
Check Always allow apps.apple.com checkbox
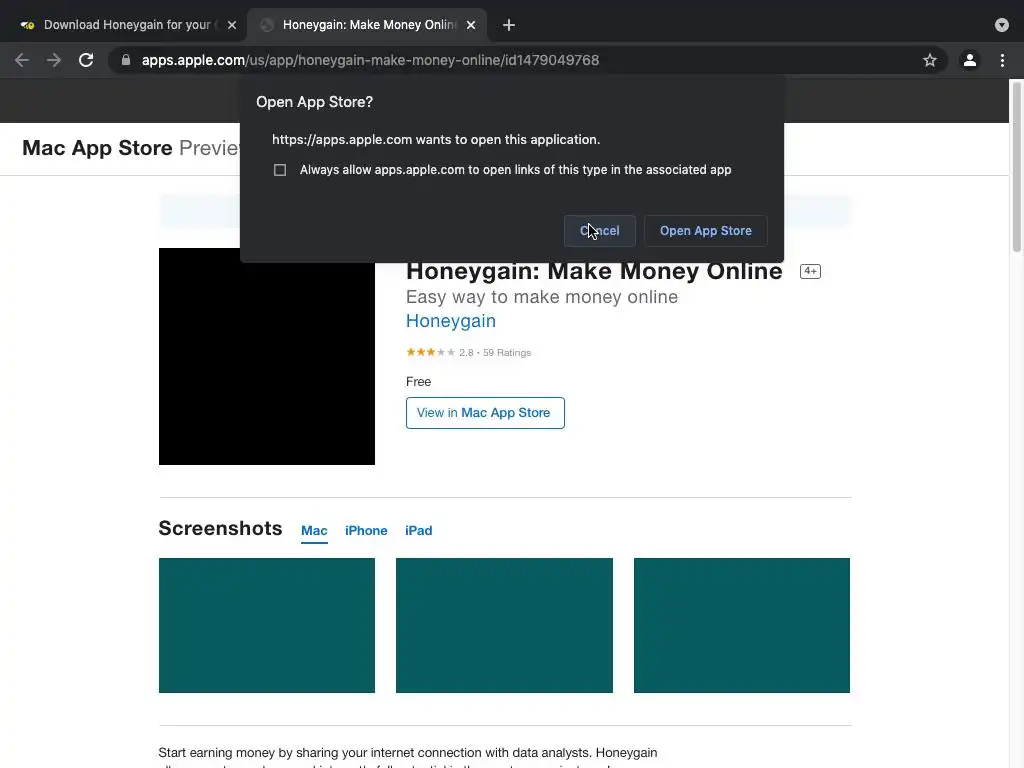point(280,170)
